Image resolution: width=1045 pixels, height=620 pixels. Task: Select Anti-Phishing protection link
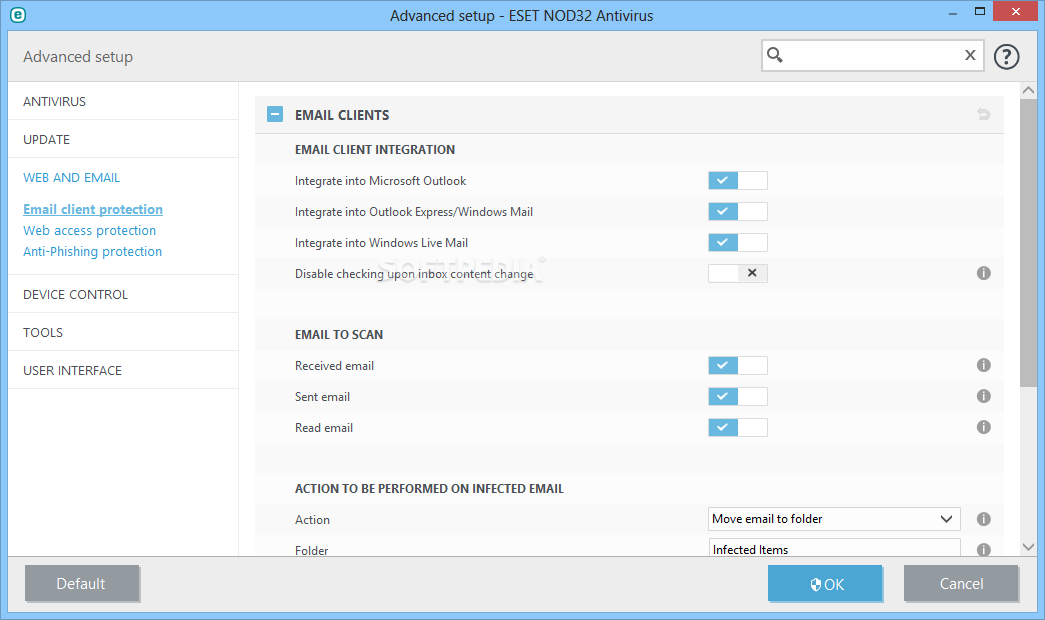click(x=93, y=251)
